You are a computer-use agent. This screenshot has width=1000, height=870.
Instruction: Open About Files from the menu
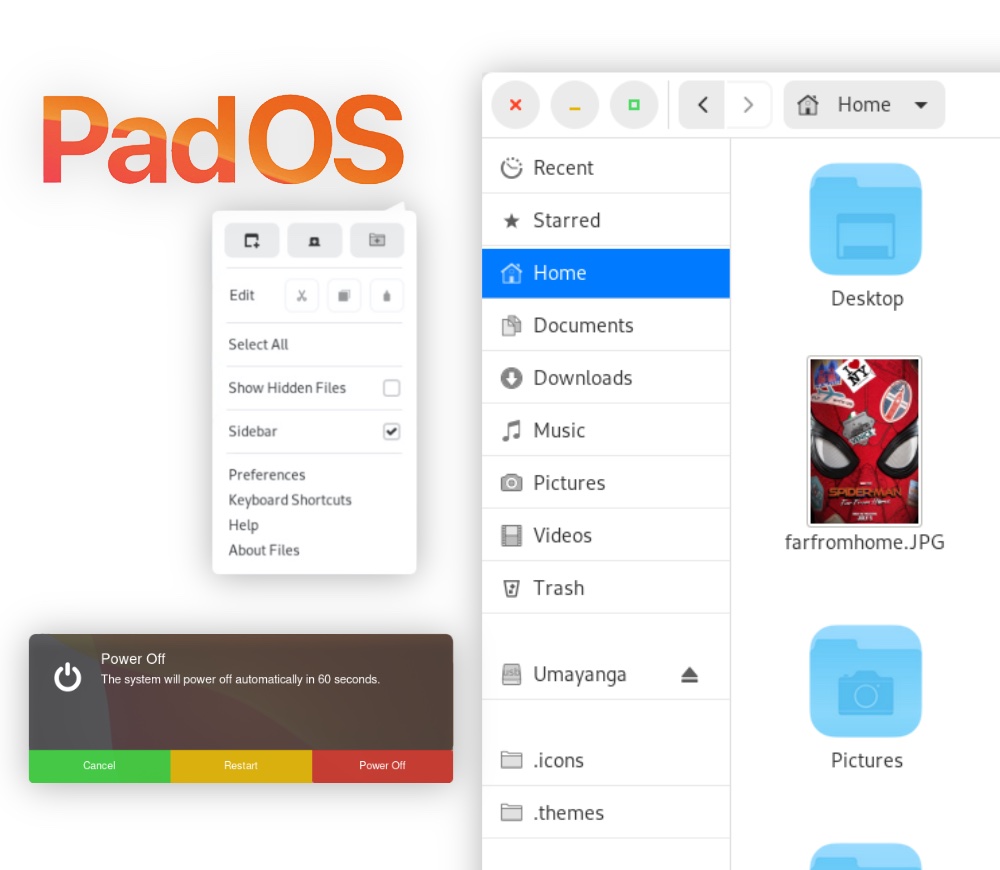coord(264,550)
